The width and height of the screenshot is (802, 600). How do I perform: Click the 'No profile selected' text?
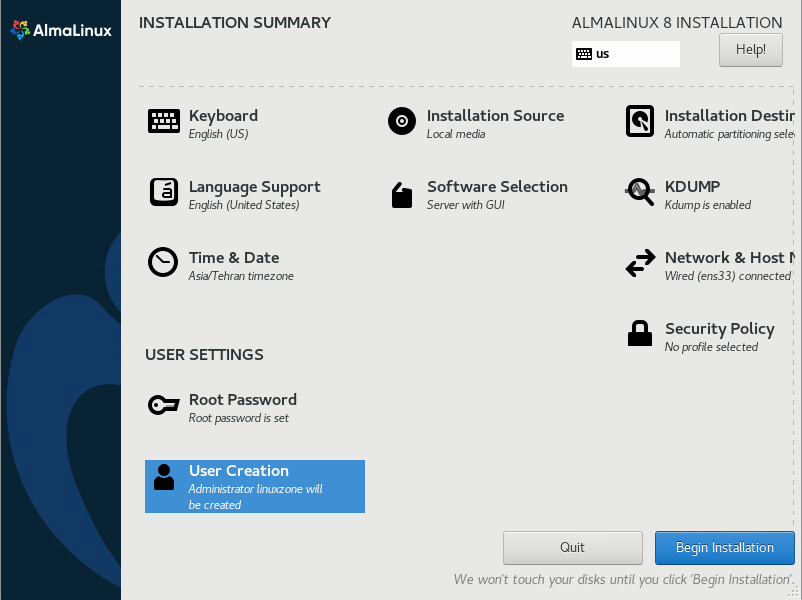(x=711, y=347)
